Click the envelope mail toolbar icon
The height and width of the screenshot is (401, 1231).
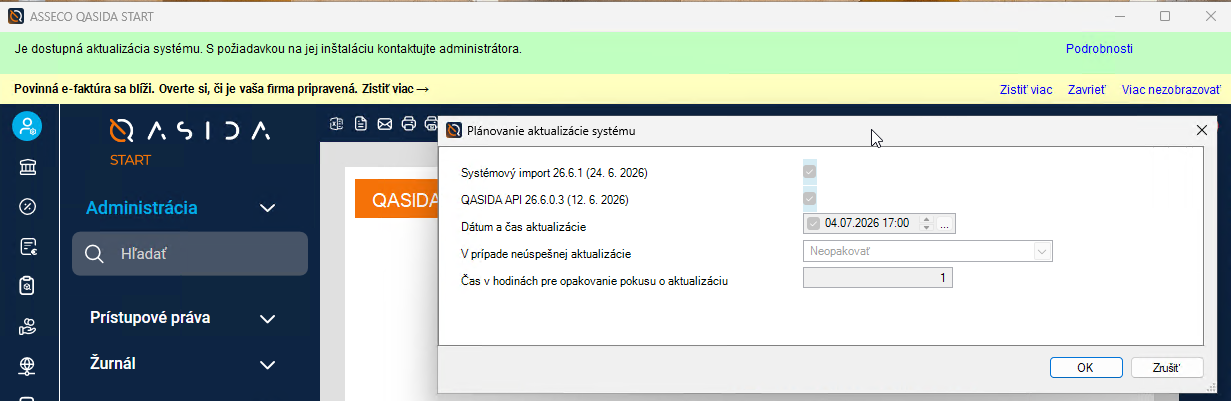[x=385, y=124]
